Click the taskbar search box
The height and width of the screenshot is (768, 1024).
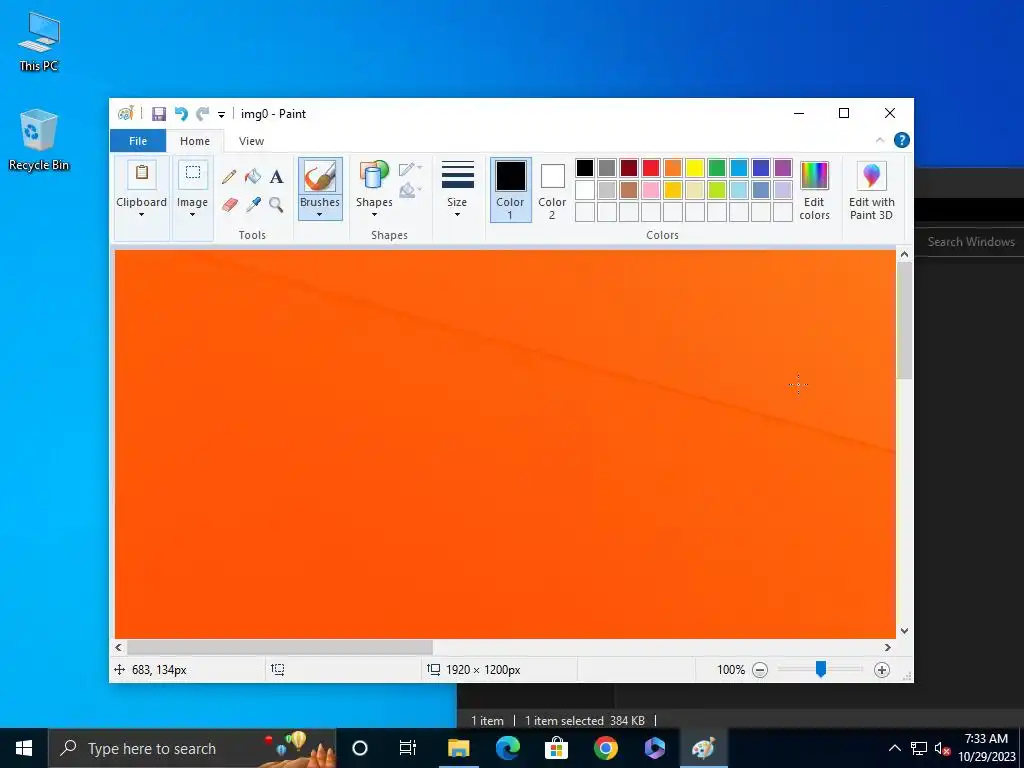click(x=192, y=748)
